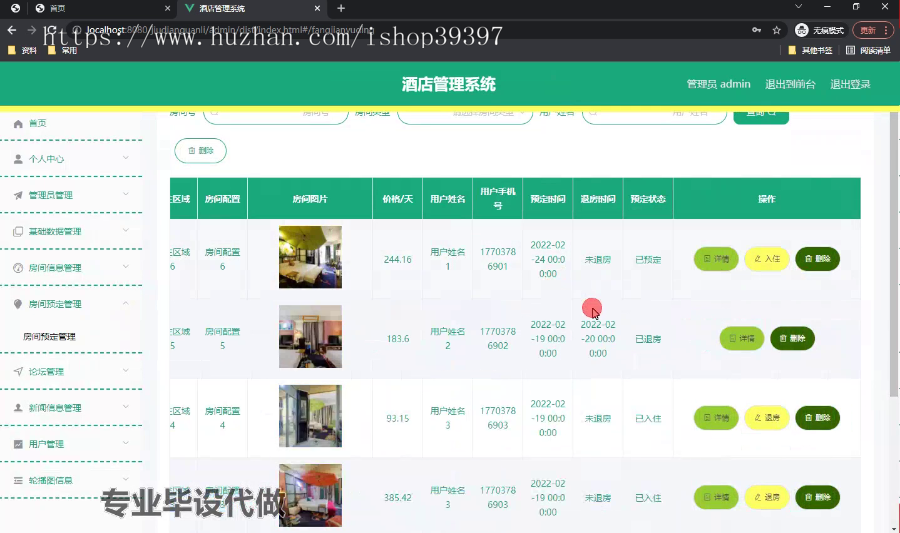The height and width of the screenshot is (533, 900).
Task: Click the password key icon in address bar
Action: [x=757, y=30]
